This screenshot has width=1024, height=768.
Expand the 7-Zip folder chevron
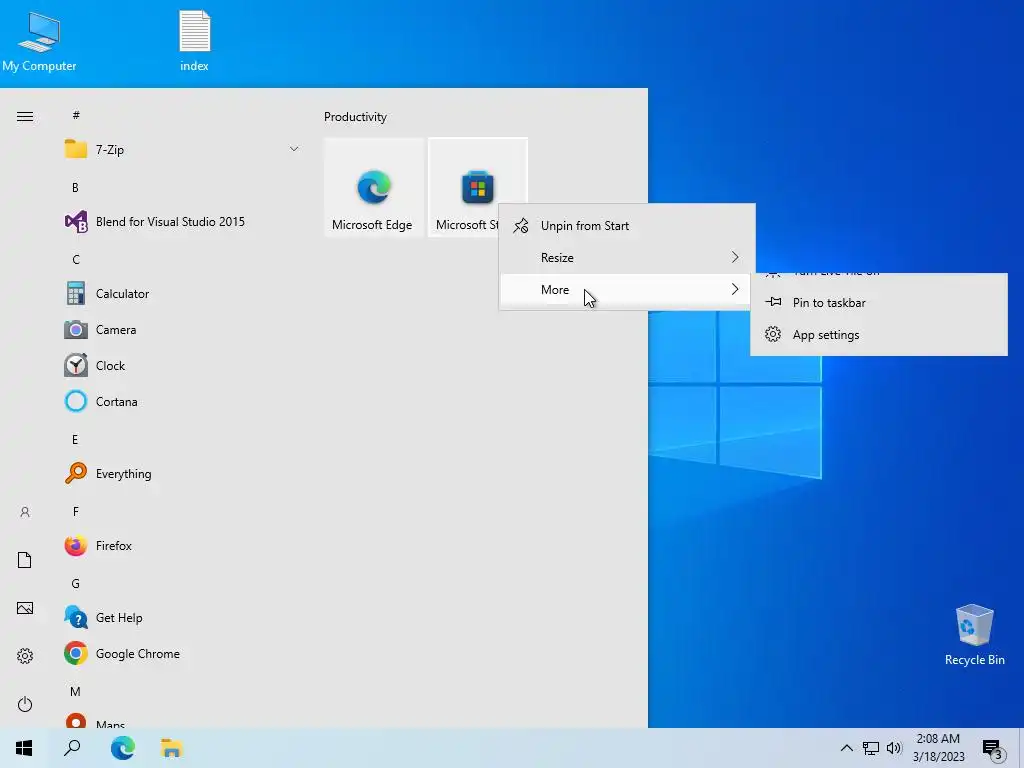[x=294, y=150]
